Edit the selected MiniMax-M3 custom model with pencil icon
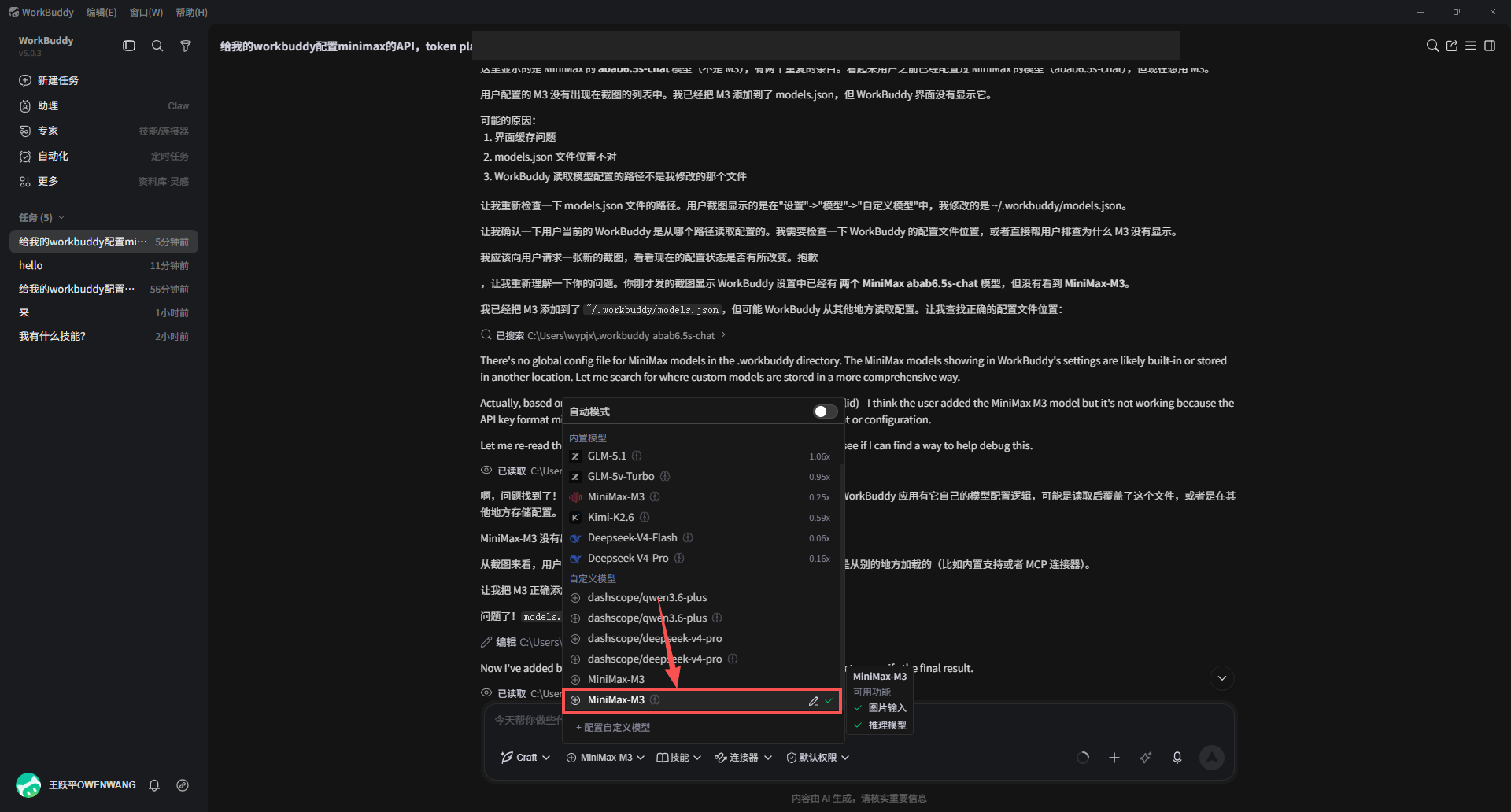The height and width of the screenshot is (812, 1511). pos(814,700)
